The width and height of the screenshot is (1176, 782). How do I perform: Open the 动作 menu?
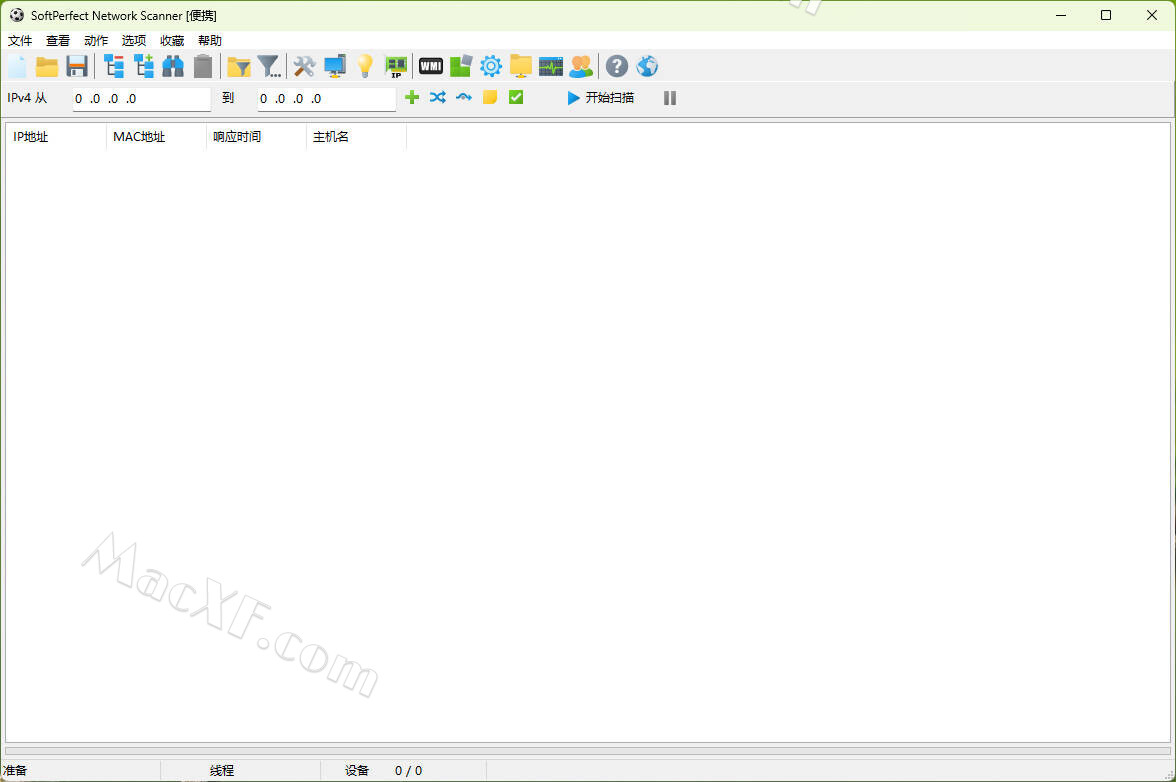coord(96,40)
